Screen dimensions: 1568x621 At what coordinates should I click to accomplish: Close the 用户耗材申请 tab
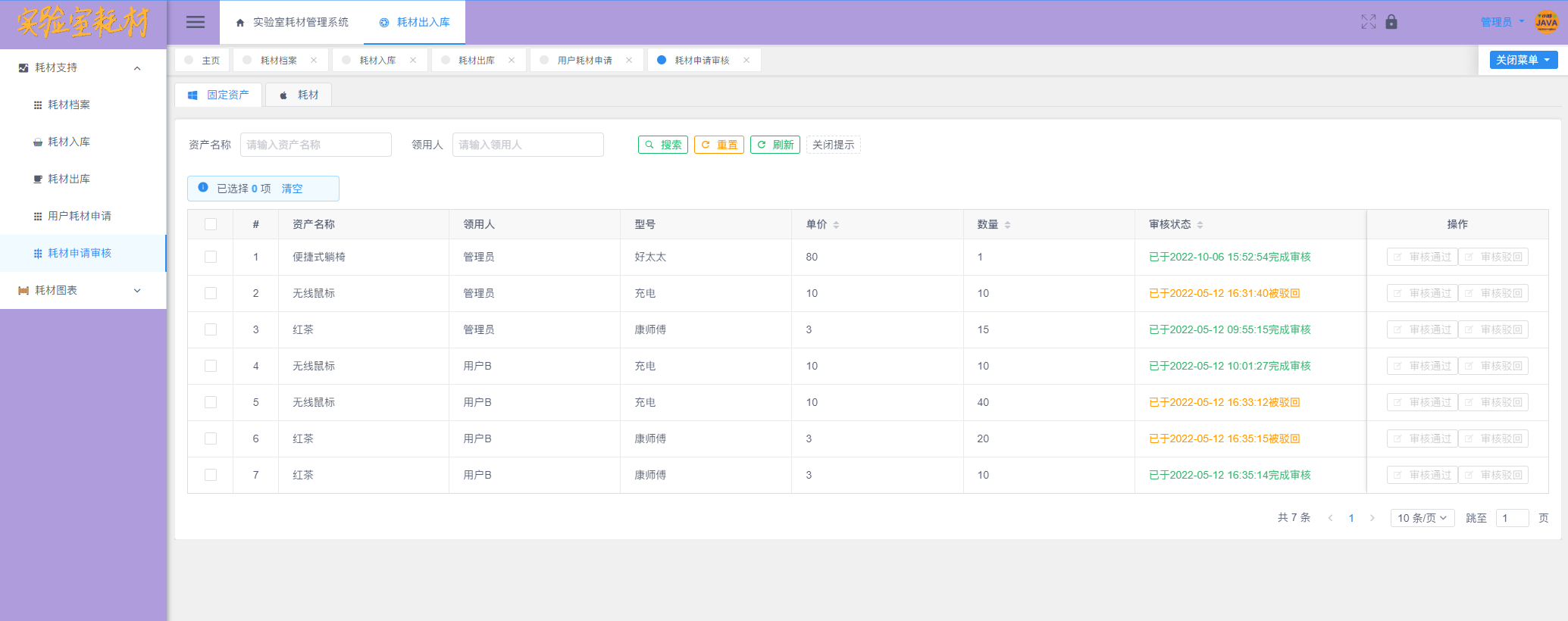[x=629, y=61]
